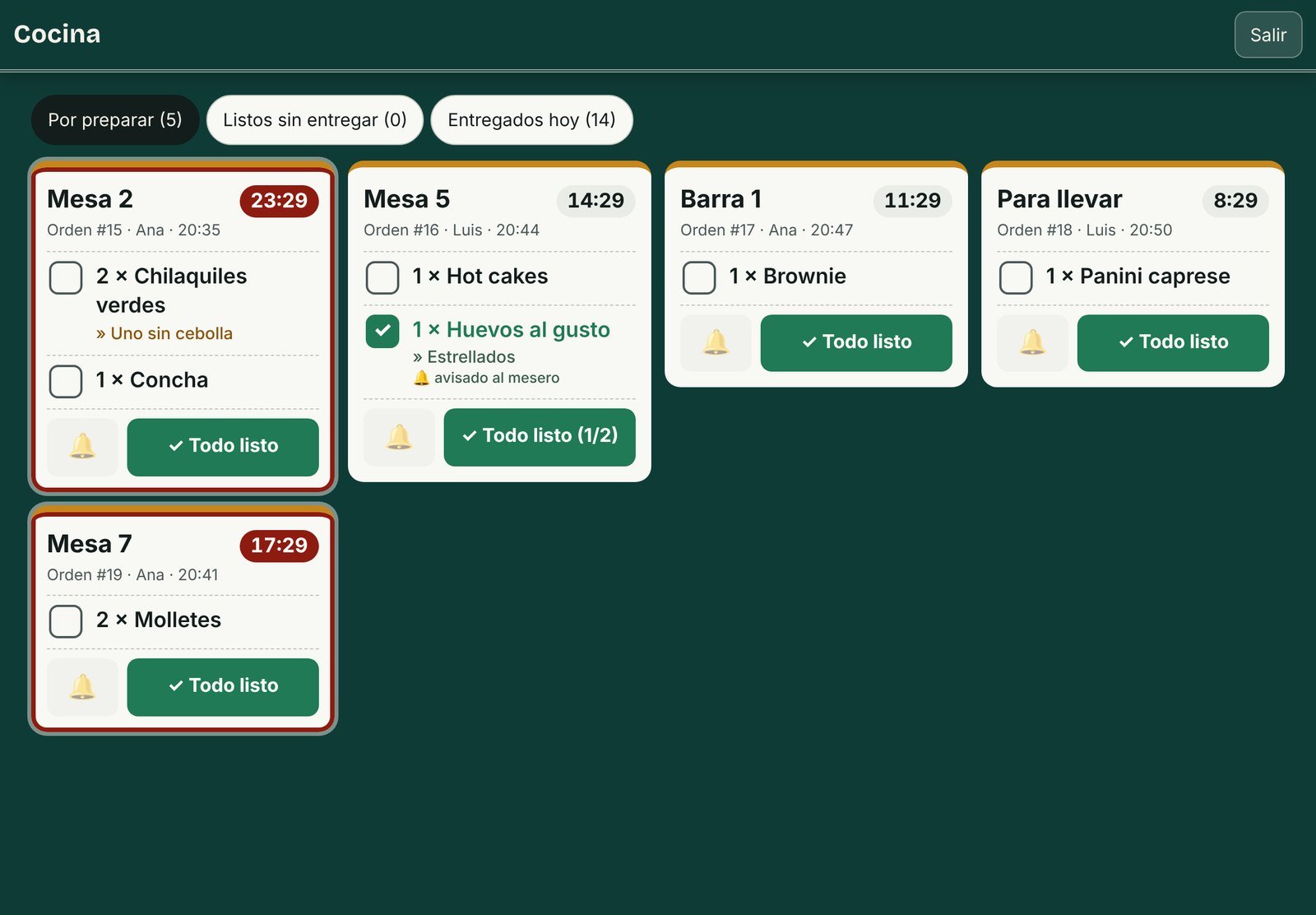Image resolution: width=1316 pixels, height=915 pixels.
Task: Mark 1 × Hot cakes as ready
Action: 382,278
